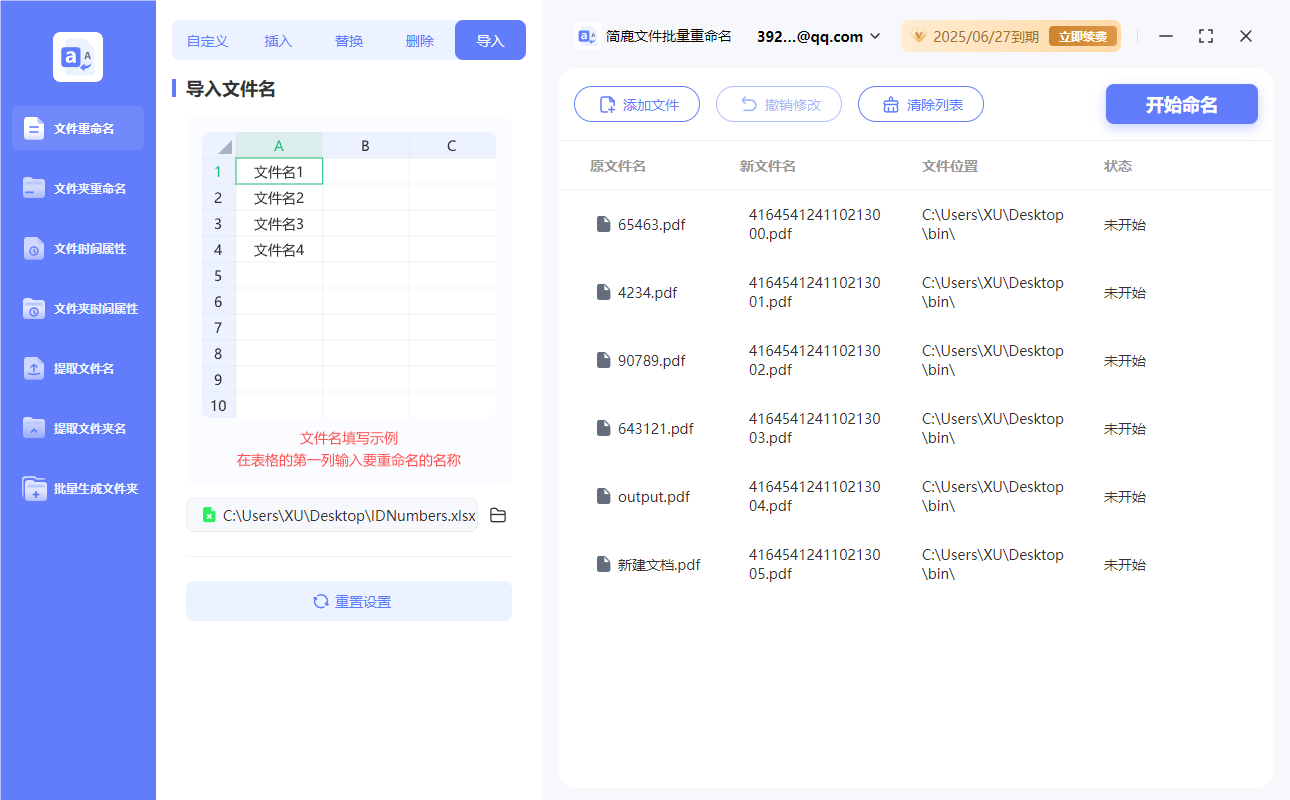The image size is (1290, 800).
Task: Select the 提取文件名 extraction tool
Action: click(77, 368)
